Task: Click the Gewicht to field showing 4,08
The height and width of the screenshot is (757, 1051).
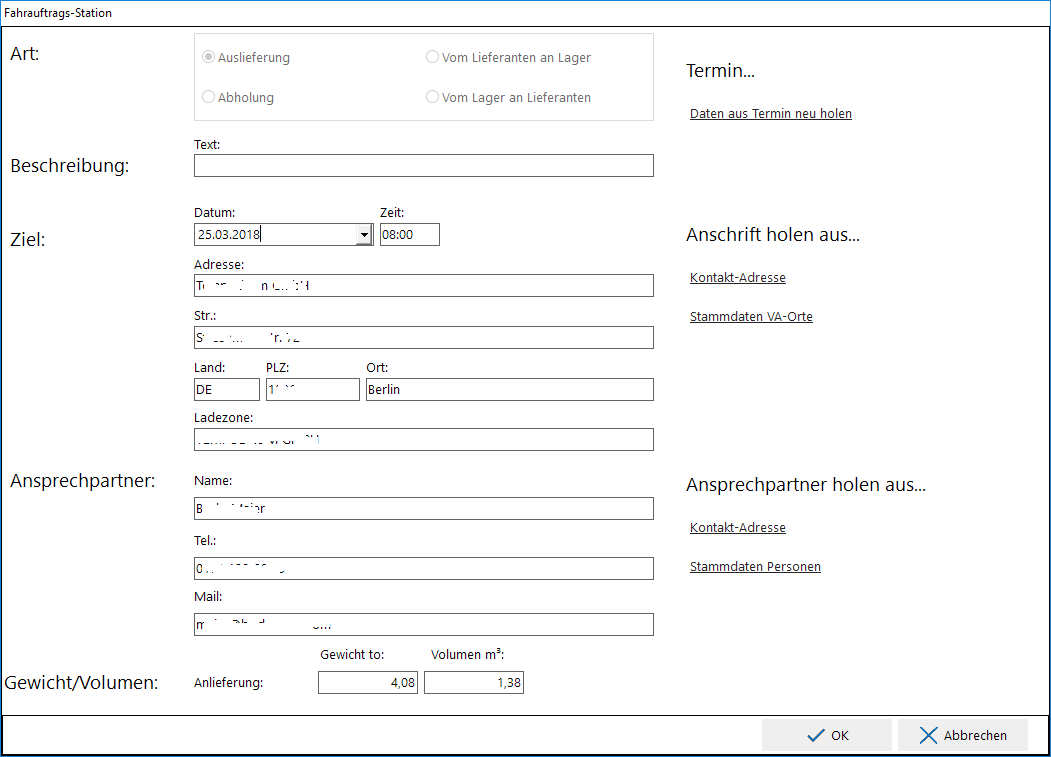Action: coord(368,683)
